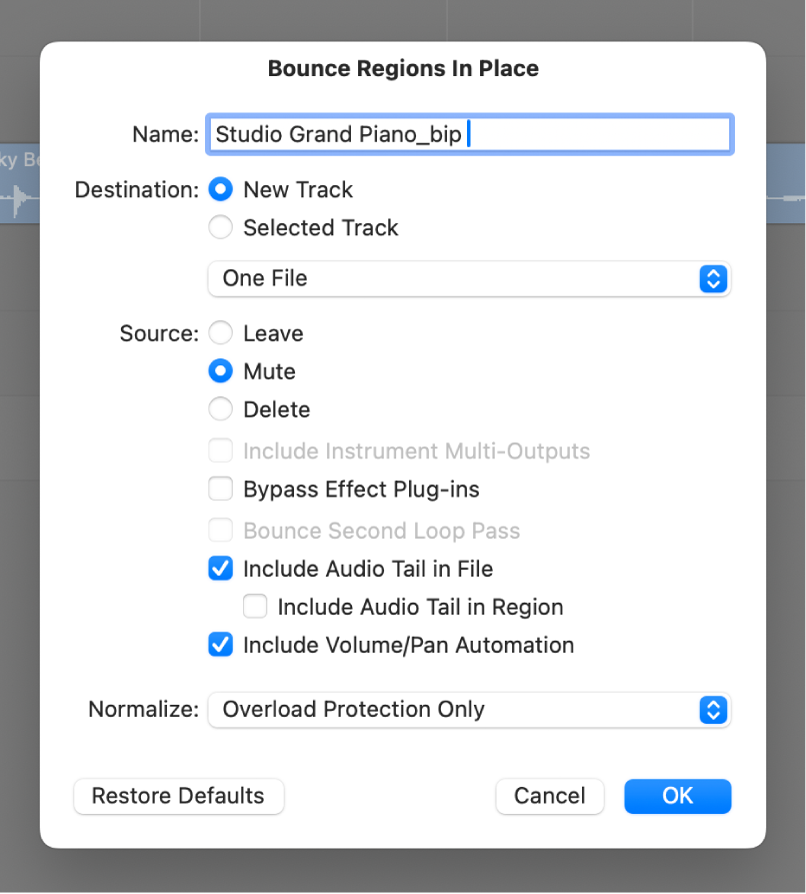The height and width of the screenshot is (894, 806).
Task: Select the New Track destination
Action: (220, 189)
